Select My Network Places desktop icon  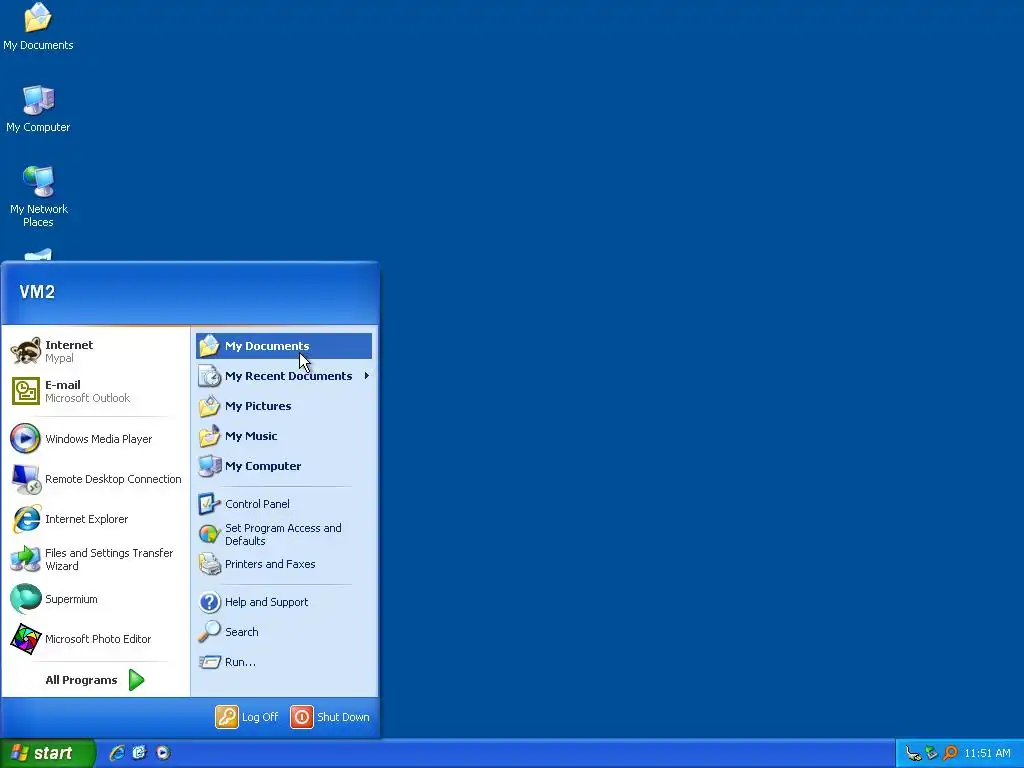[x=39, y=197]
